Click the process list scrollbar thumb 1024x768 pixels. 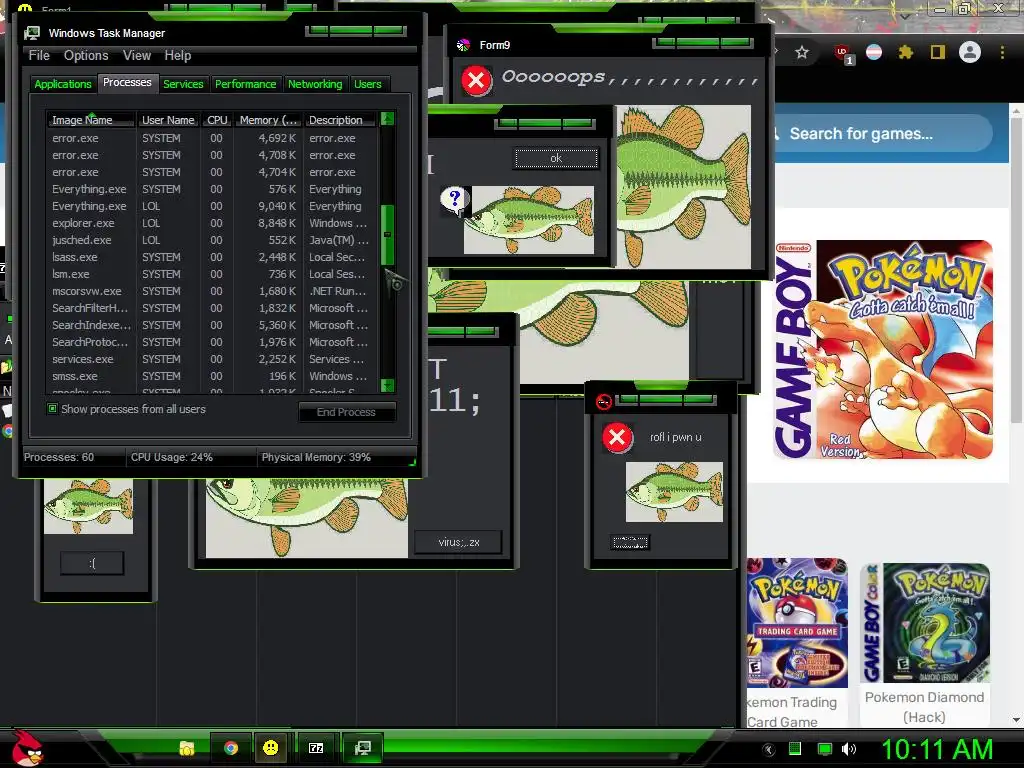click(387, 234)
